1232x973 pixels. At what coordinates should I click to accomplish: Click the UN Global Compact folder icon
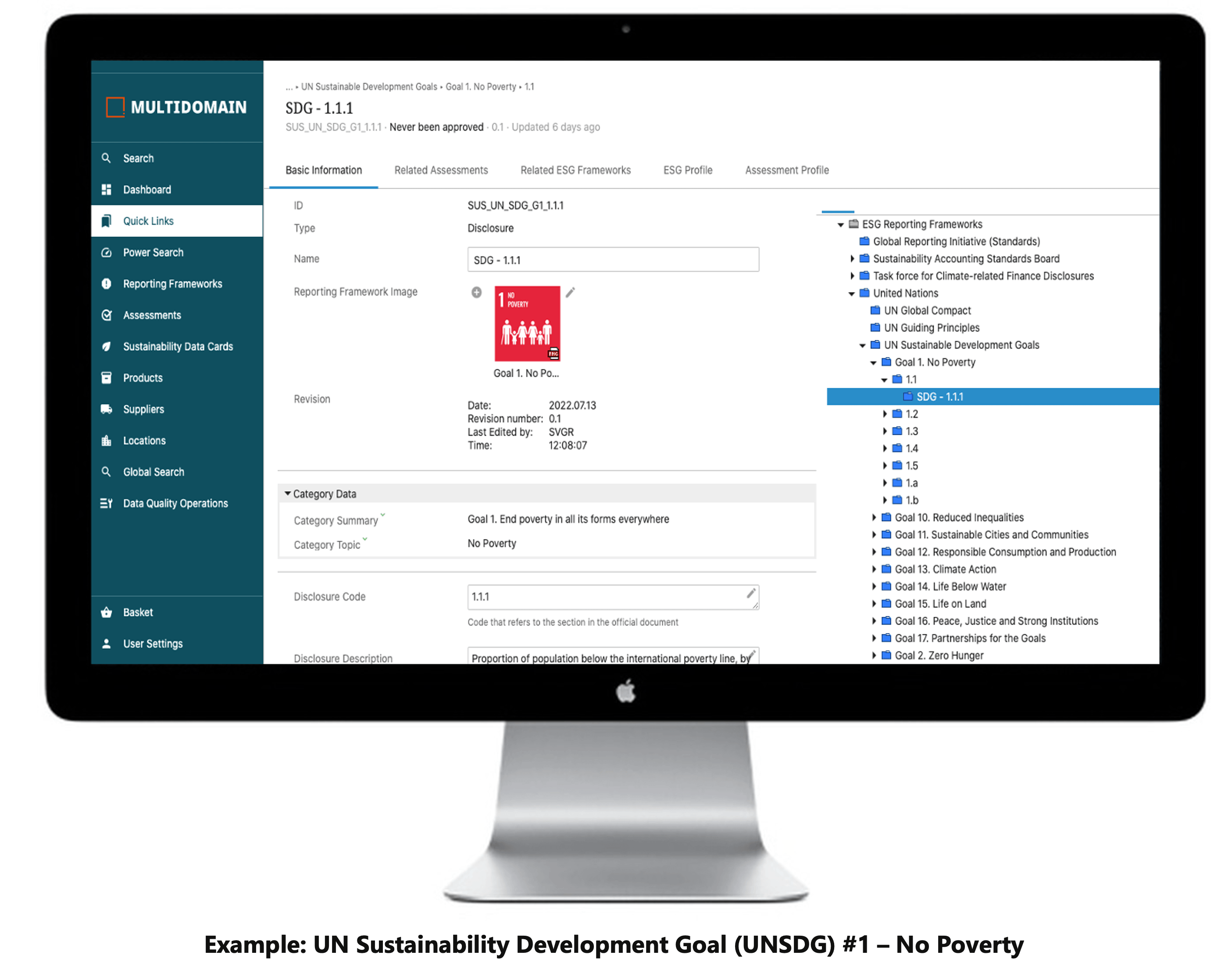[x=875, y=310]
